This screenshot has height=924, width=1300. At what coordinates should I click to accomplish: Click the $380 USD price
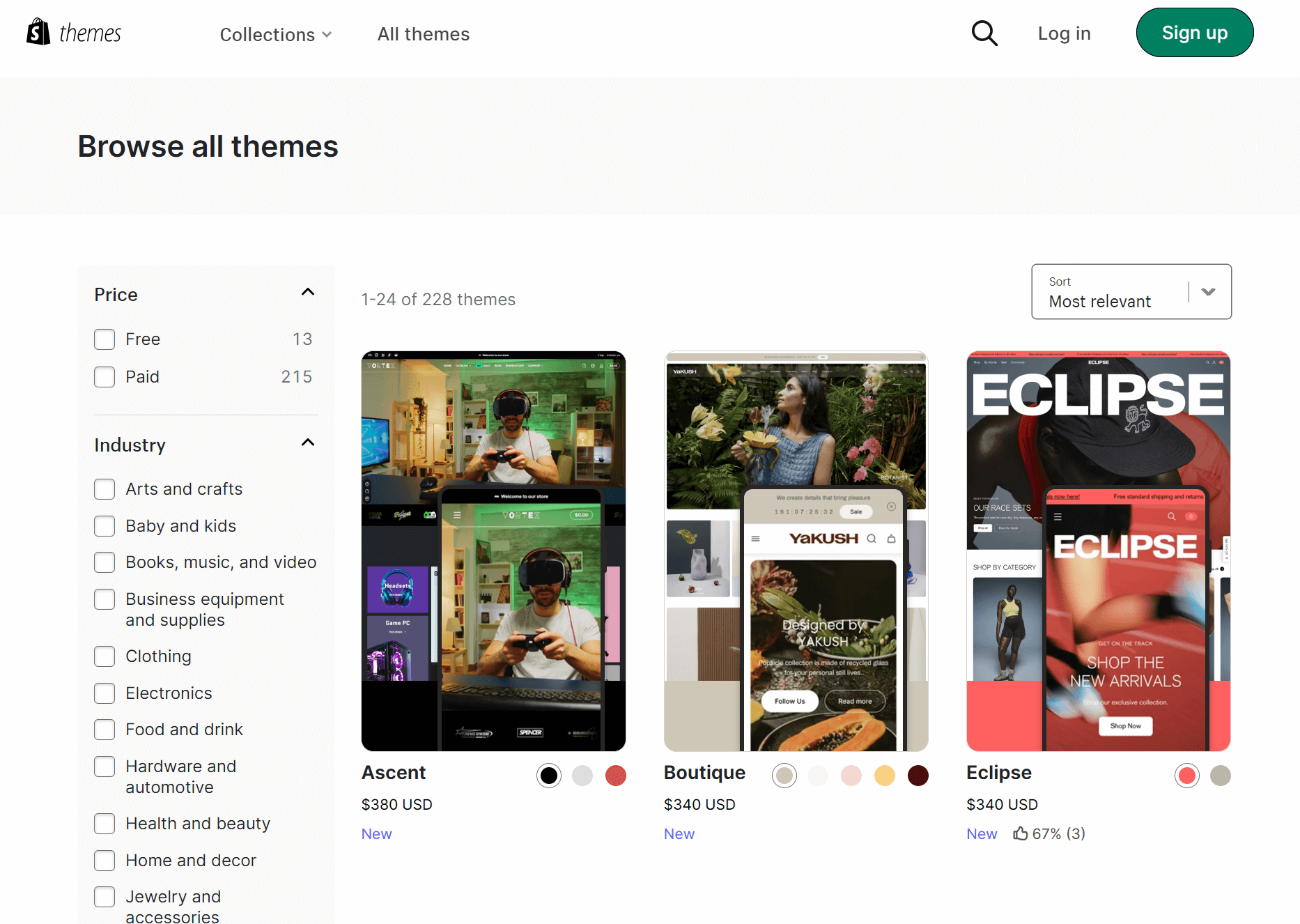tap(397, 805)
